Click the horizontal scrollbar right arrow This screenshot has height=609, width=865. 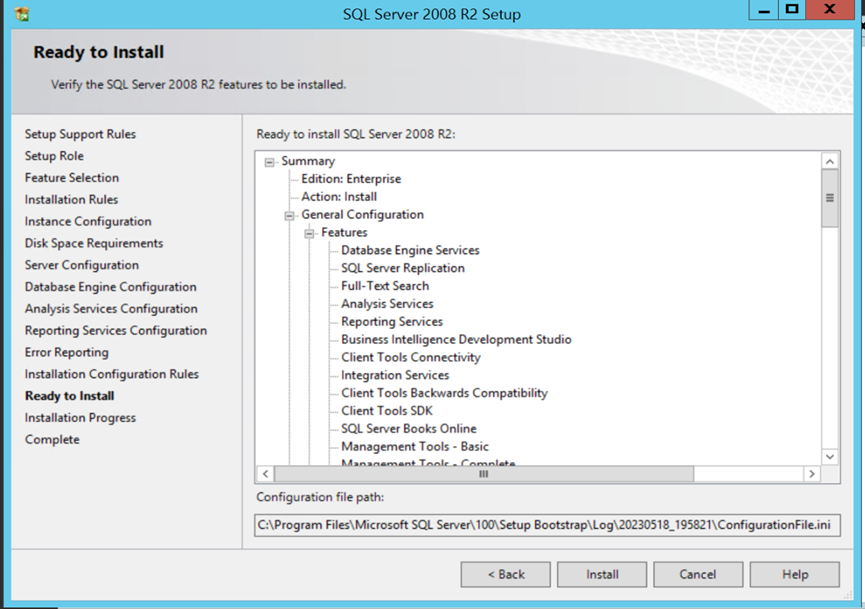coord(811,474)
